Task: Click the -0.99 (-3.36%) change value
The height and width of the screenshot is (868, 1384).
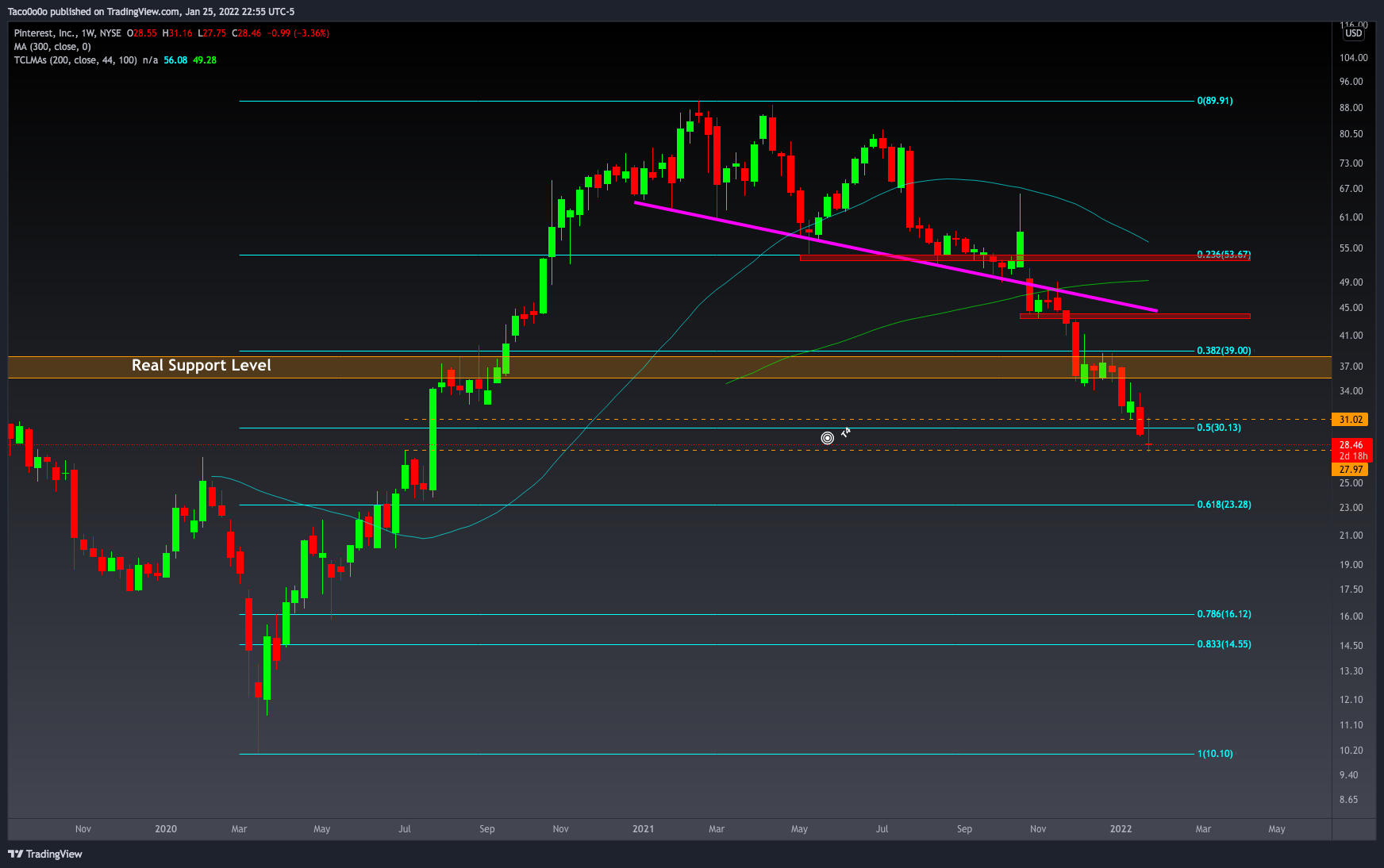Action: tap(298, 33)
